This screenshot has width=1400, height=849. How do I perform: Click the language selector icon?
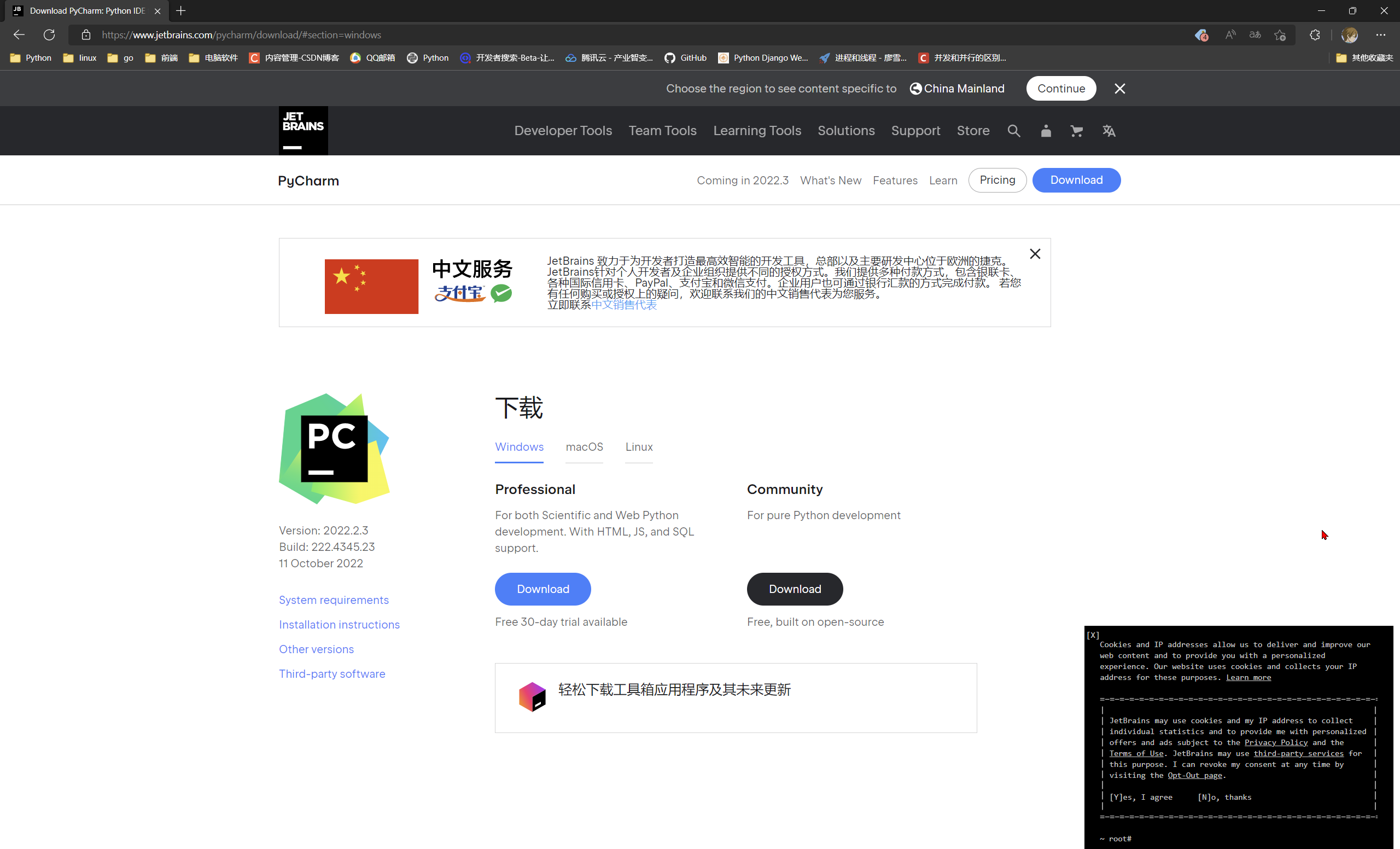1109,131
